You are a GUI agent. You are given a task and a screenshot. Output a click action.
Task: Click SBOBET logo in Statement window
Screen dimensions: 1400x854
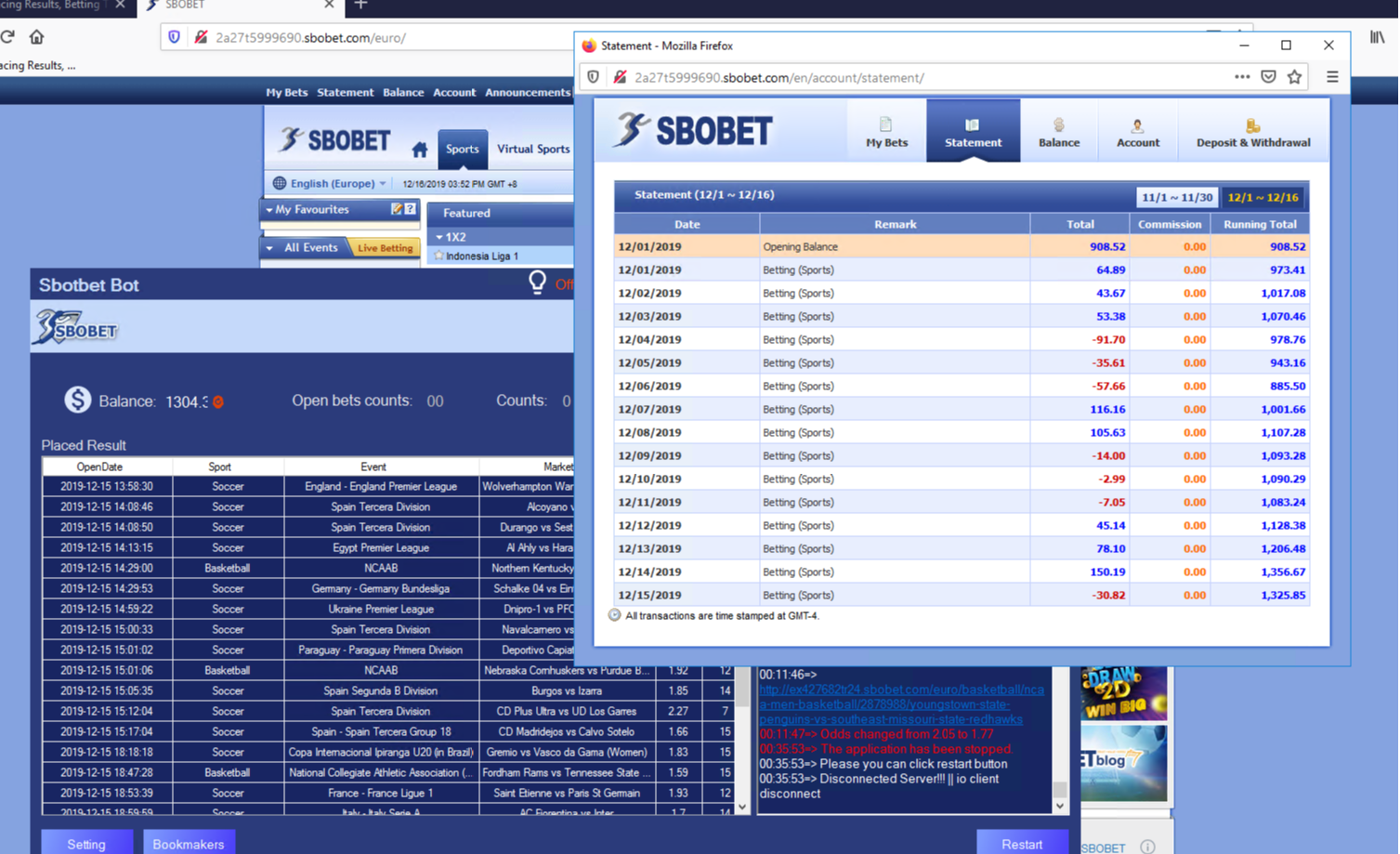click(693, 130)
